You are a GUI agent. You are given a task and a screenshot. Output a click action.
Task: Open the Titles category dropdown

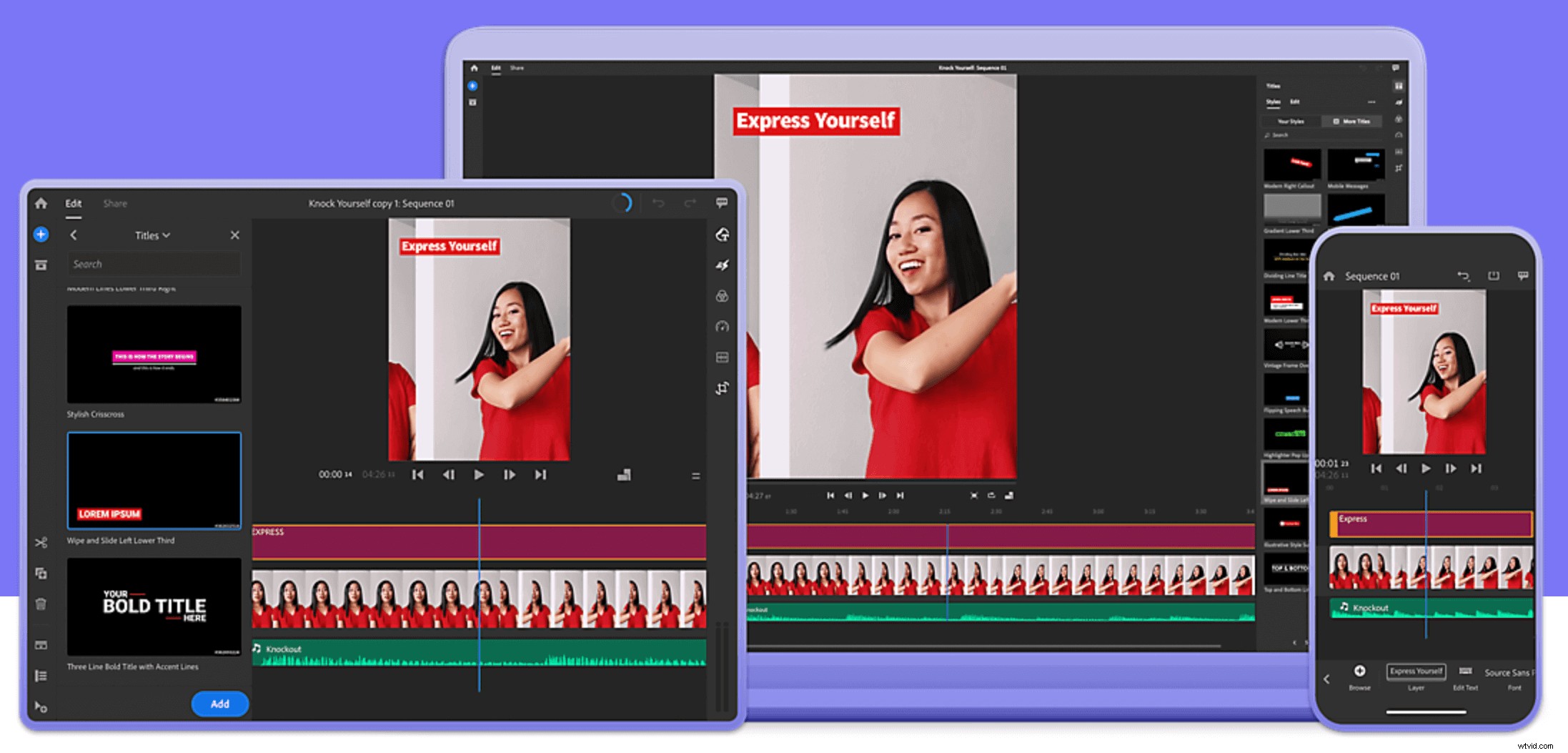(150, 236)
